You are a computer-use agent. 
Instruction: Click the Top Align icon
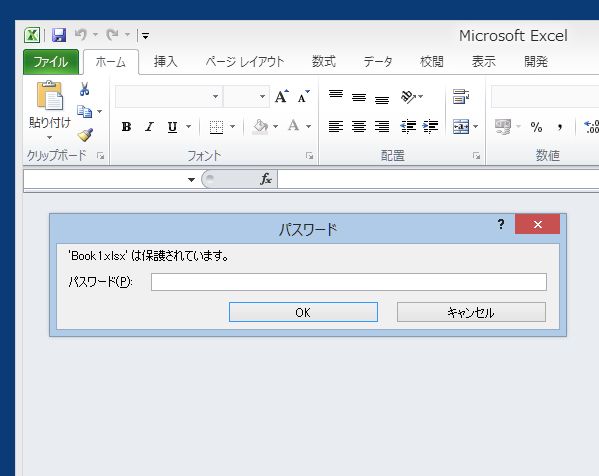336,94
